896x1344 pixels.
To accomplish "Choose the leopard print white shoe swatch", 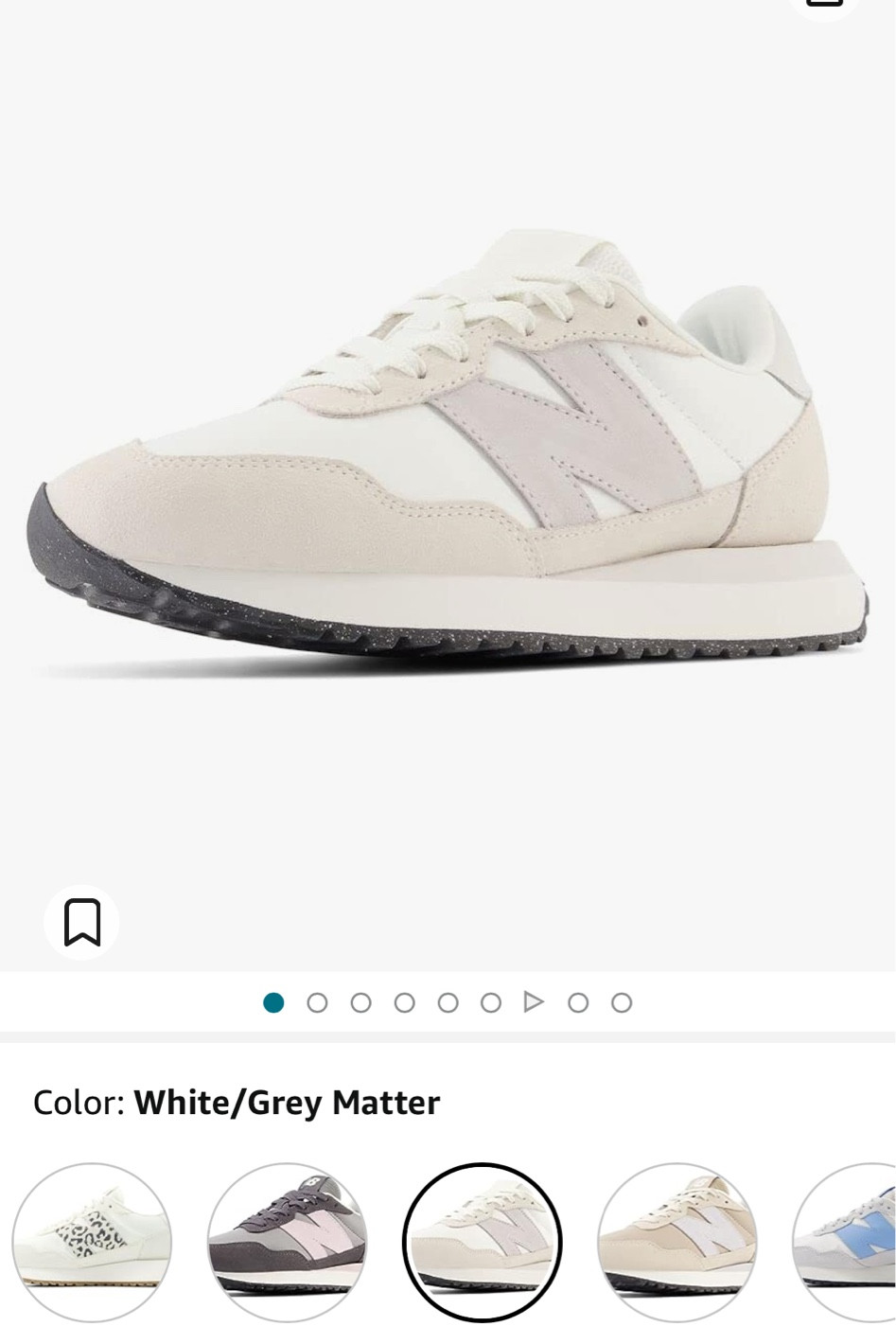I will (92, 1242).
